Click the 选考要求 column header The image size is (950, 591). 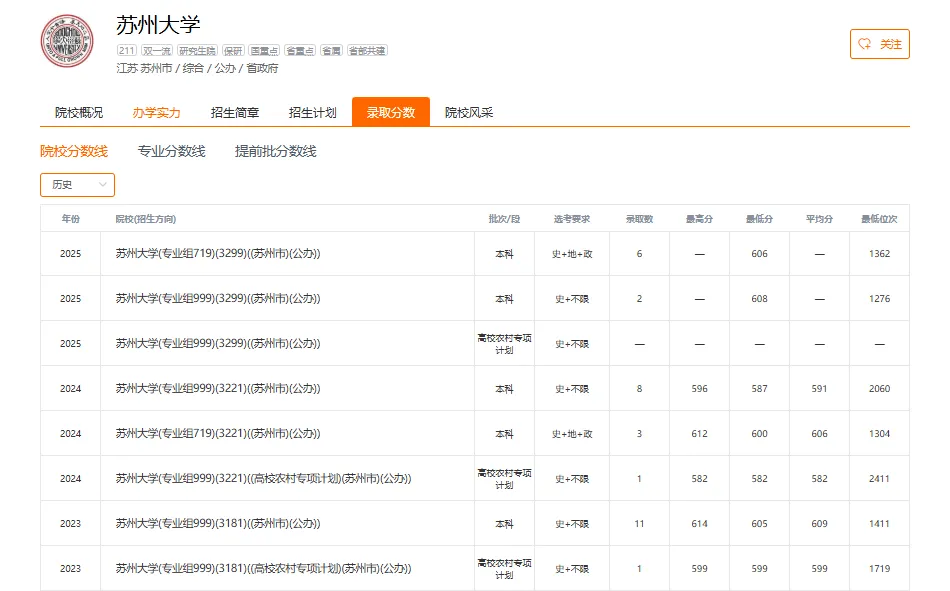pos(572,219)
